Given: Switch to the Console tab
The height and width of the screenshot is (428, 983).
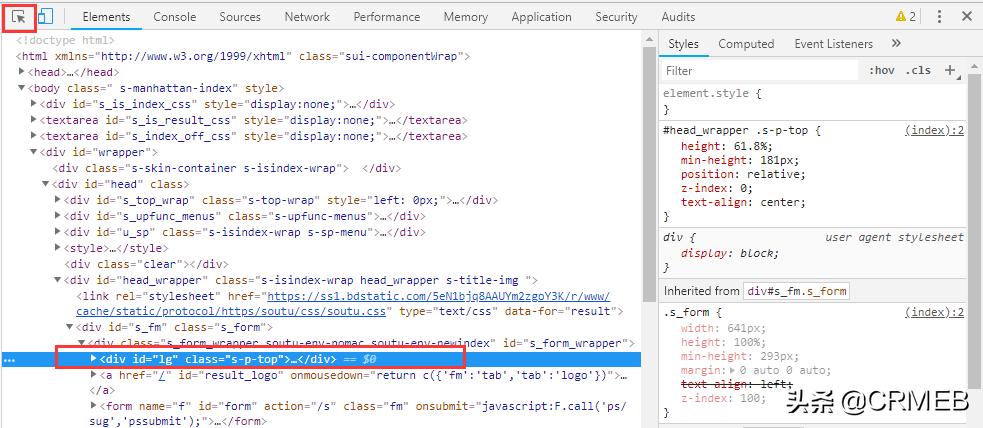Looking at the screenshot, I should 174,17.
